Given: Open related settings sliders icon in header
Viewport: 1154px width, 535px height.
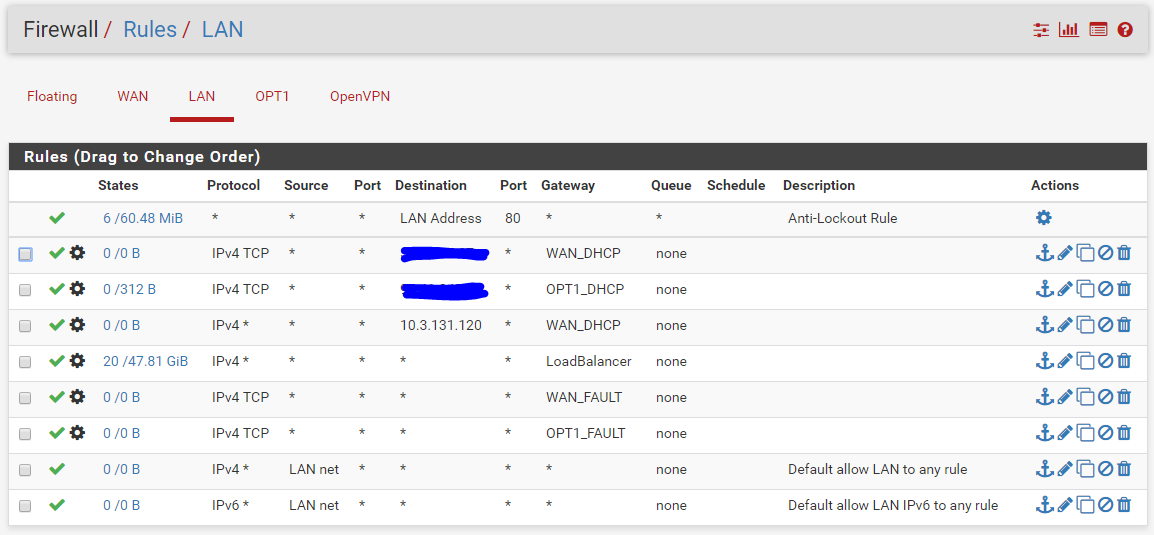Looking at the screenshot, I should (x=1041, y=30).
